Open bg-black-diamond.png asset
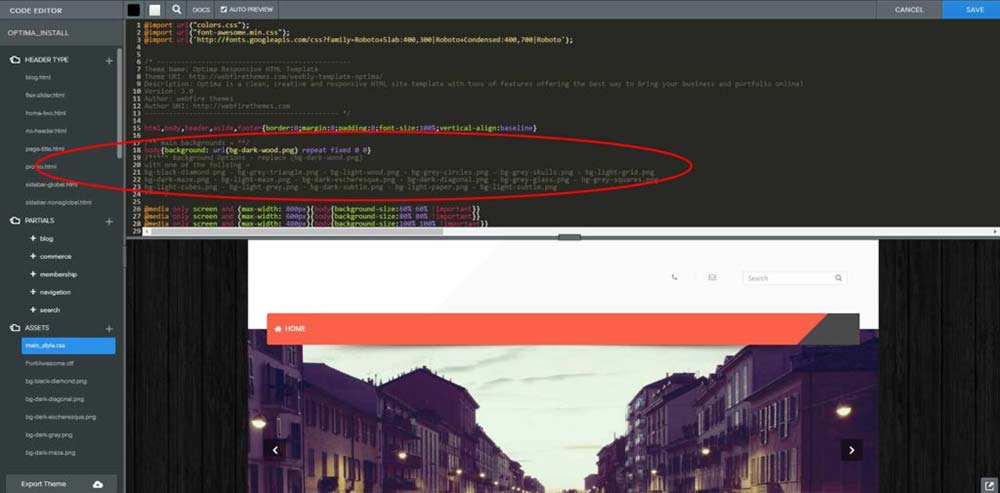1000x493 pixels. point(56,381)
